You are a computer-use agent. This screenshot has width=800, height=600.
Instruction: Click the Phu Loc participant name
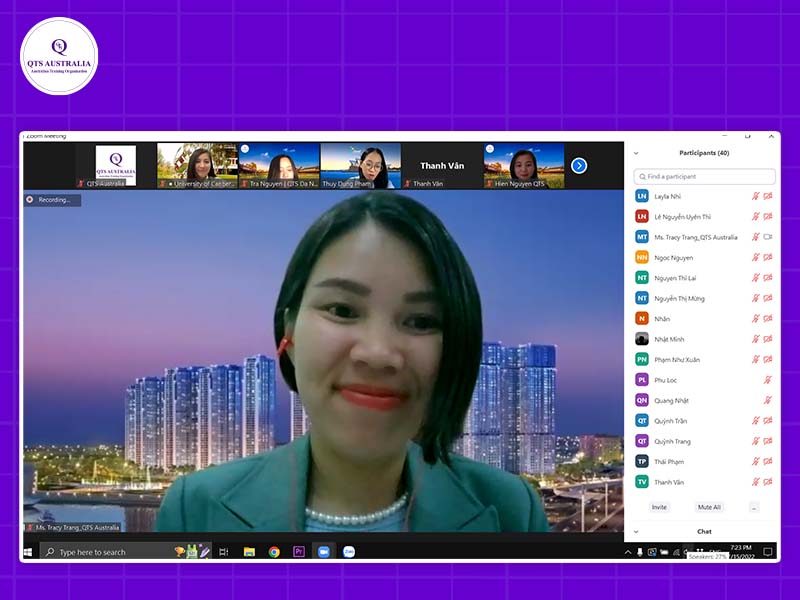click(665, 380)
